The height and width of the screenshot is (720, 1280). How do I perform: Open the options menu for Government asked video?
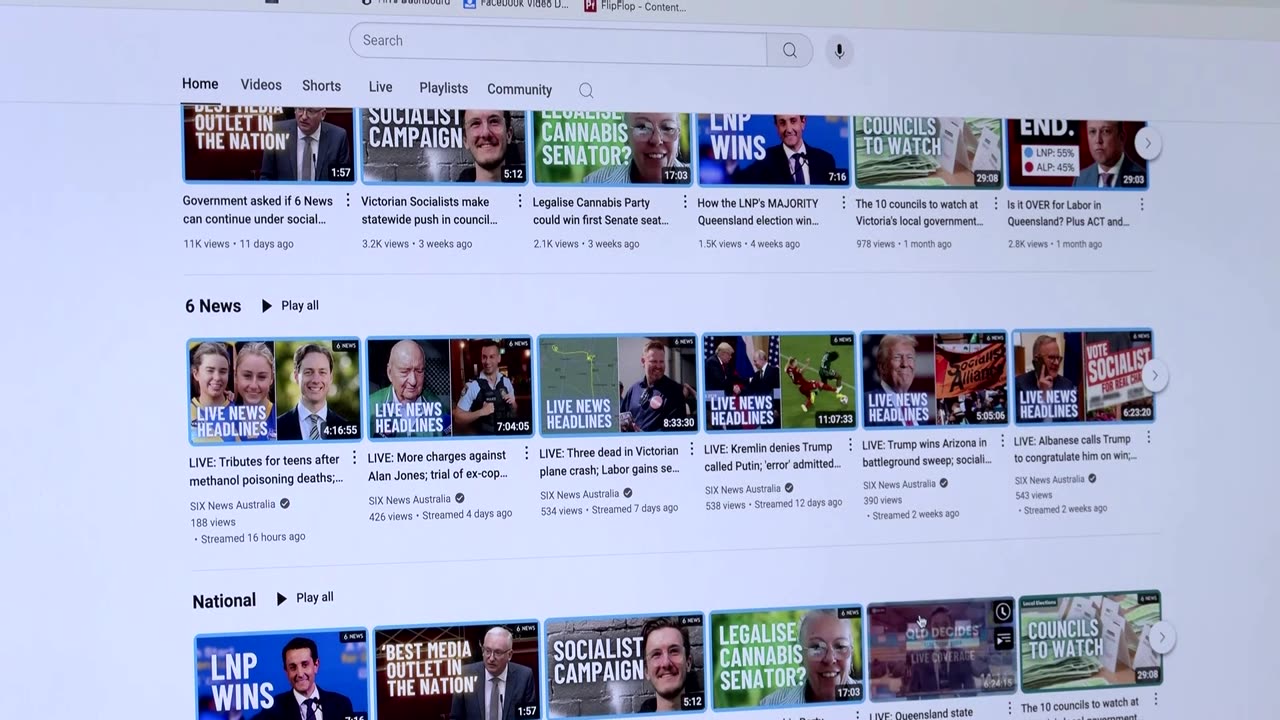[349, 202]
